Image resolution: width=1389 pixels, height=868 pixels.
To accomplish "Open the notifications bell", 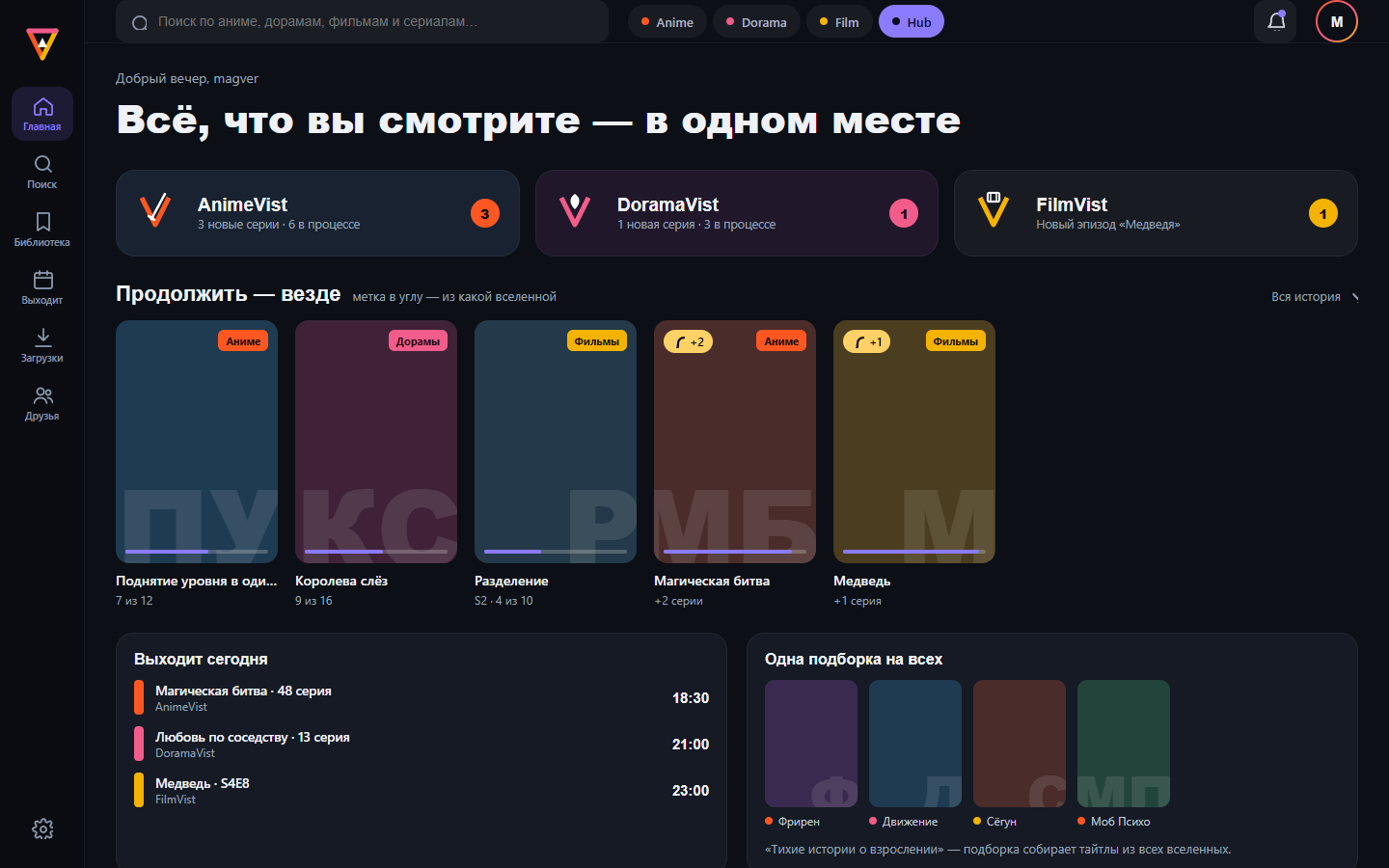I will (x=1275, y=21).
